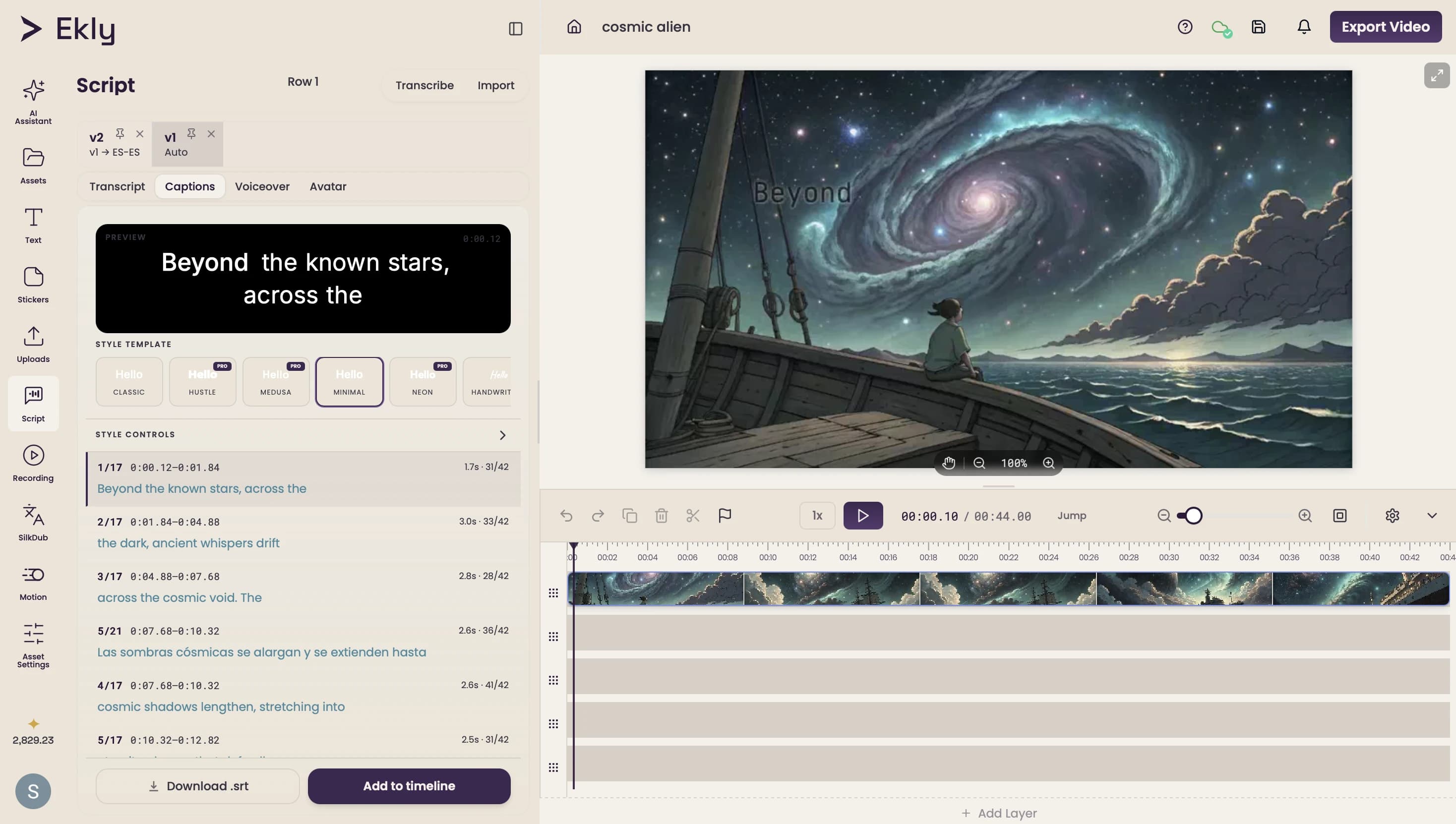
Task: Switch to the Captions tab
Action: [x=189, y=186]
